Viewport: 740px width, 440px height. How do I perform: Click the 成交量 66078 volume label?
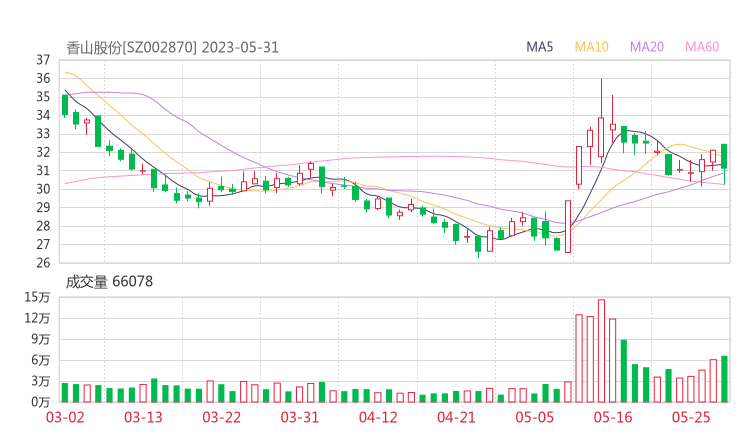pos(109,282)
